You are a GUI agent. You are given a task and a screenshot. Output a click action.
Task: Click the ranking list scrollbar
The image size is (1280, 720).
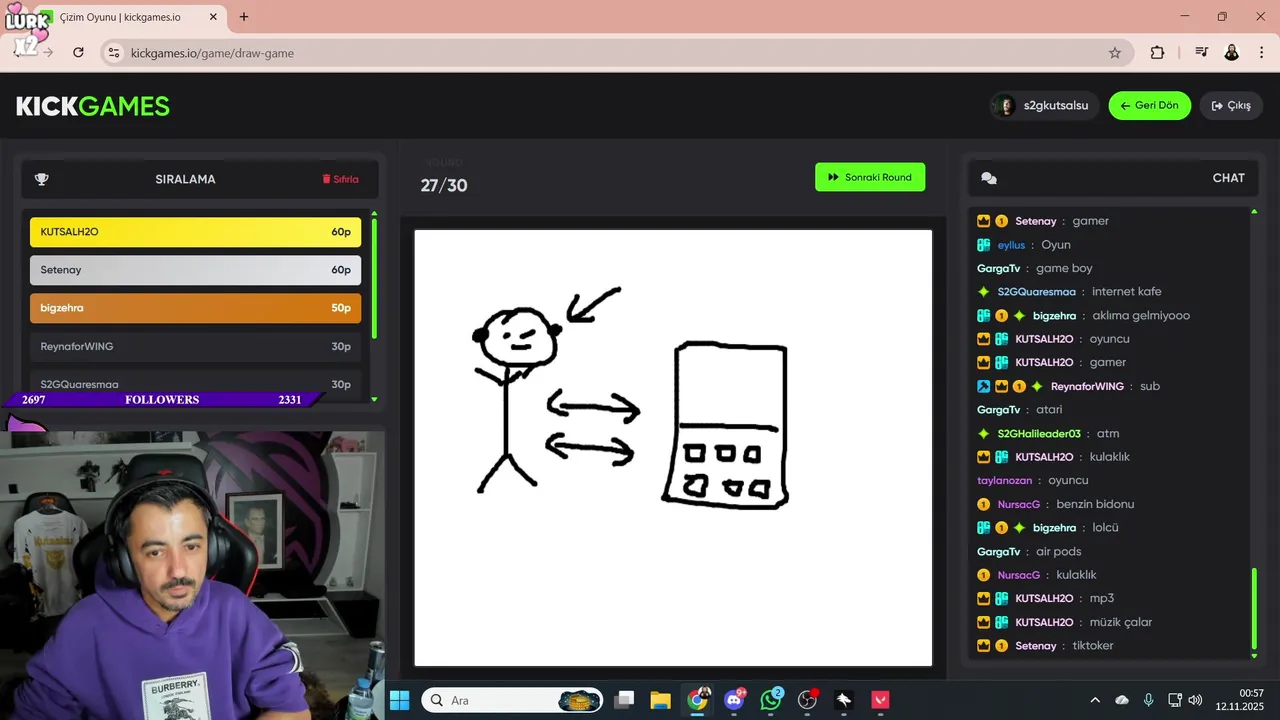click(x=374, y=279)
